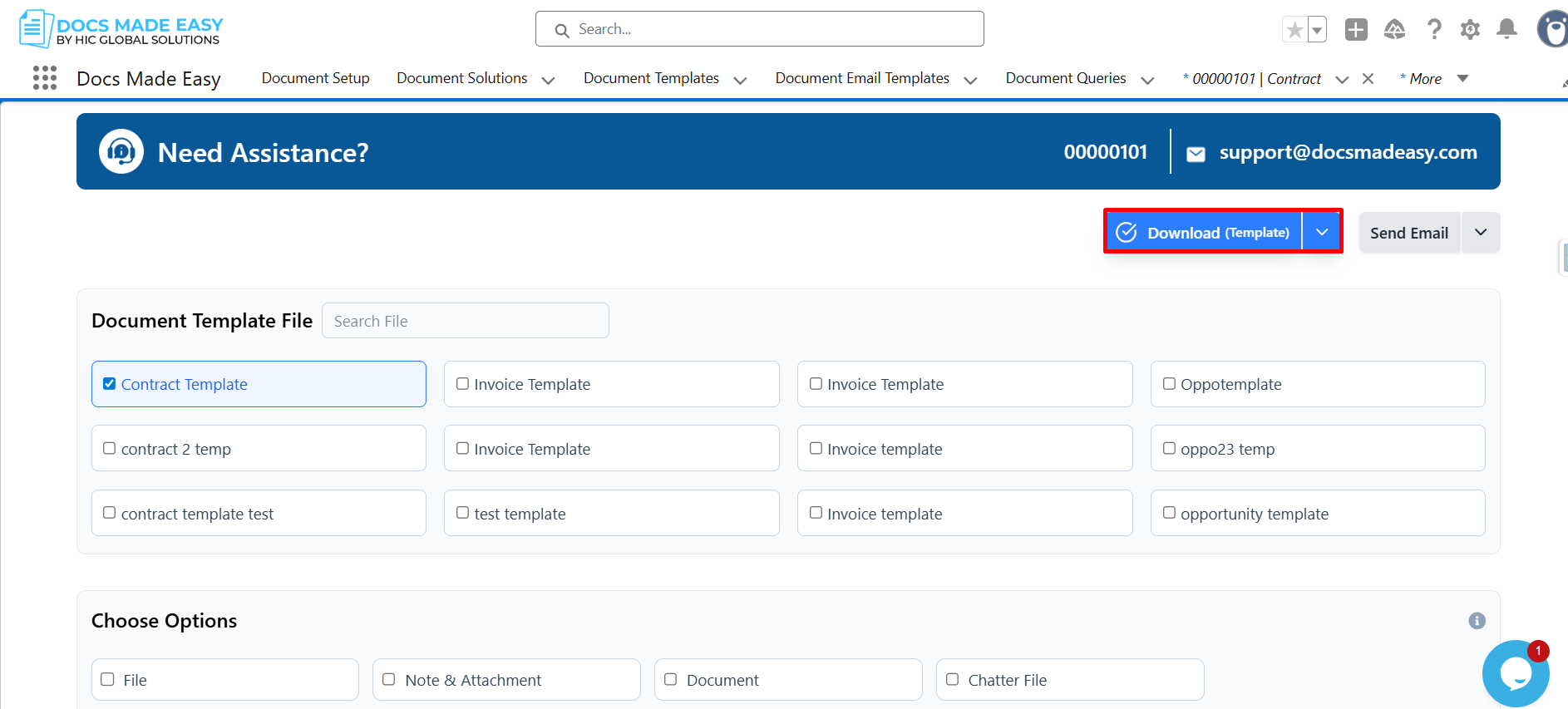Uncheck the Contract Template checkbox

110,384
